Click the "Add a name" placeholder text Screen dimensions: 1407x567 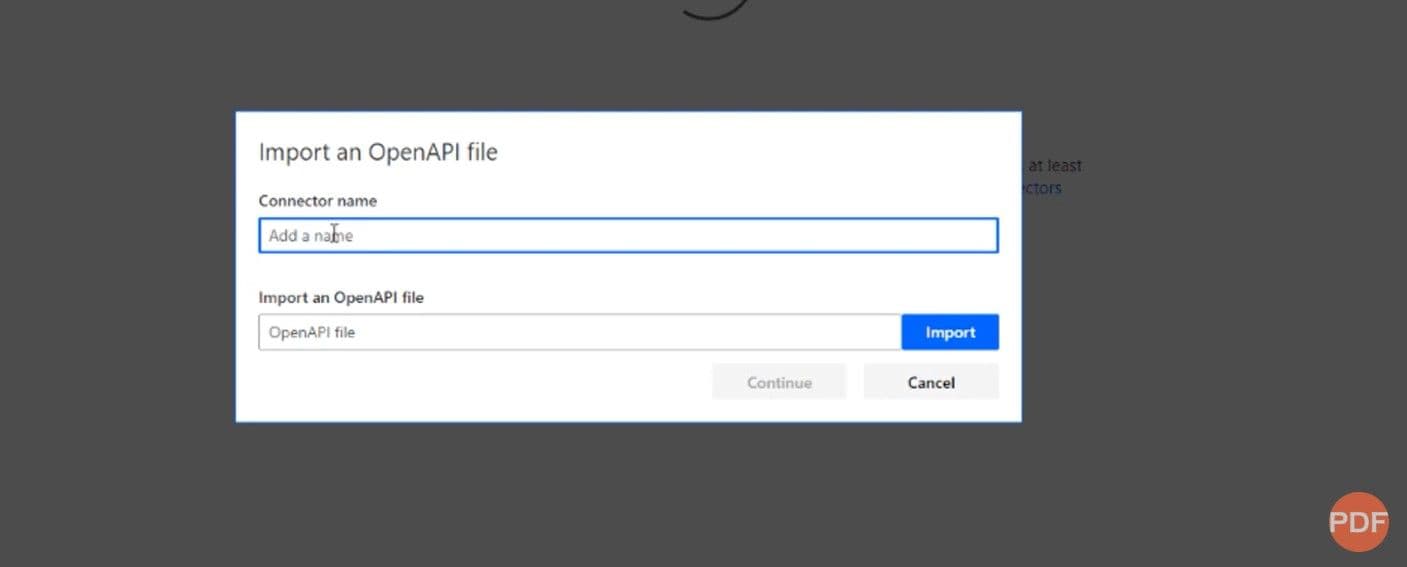310,236
